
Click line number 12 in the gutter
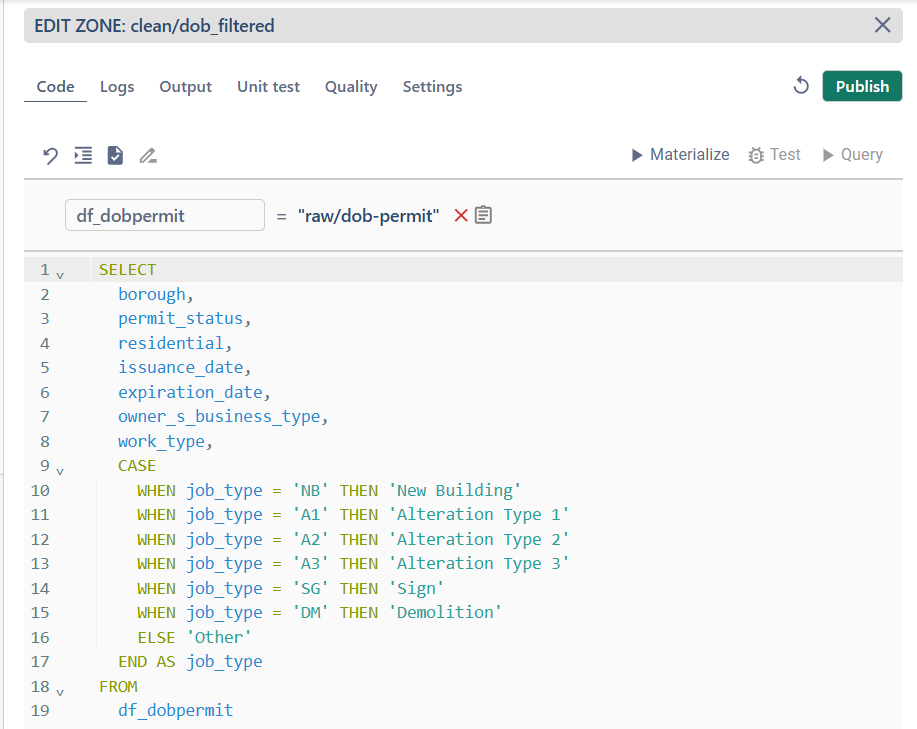[40, 539]
